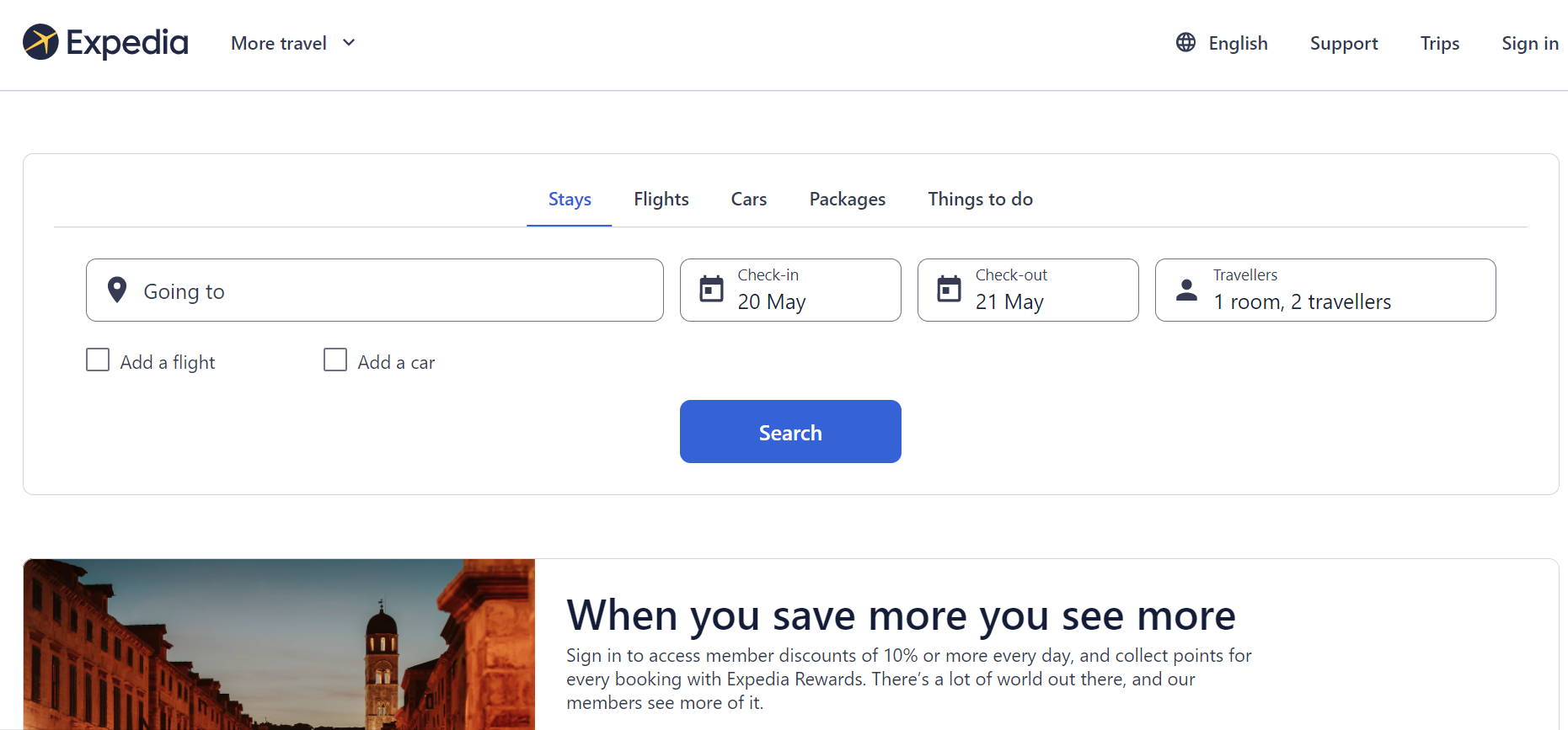This screenshot has width=1568, height=730.
Task: Switch to the Flights tab
Action: click(661, 200)
